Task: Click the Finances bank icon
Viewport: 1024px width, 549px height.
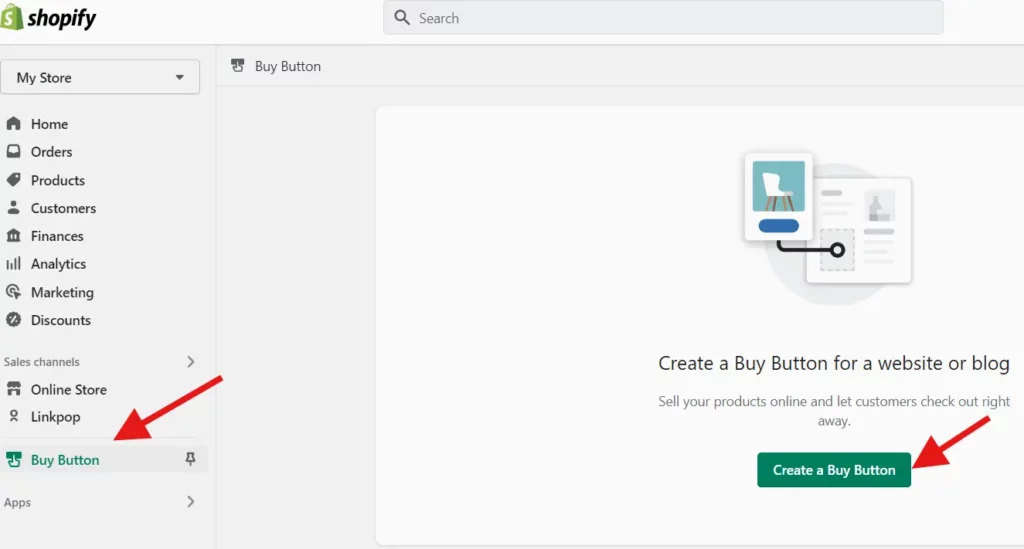Action: [13, 236]
